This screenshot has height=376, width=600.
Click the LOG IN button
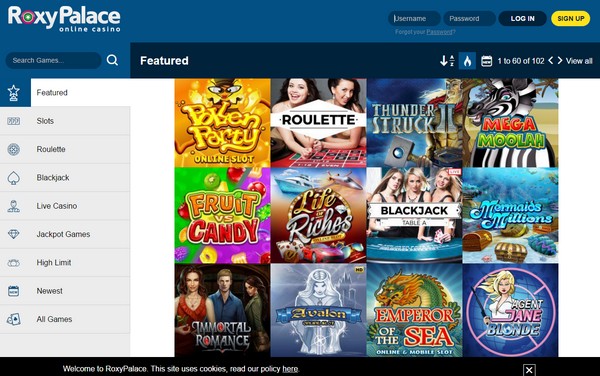pos(522,18)
